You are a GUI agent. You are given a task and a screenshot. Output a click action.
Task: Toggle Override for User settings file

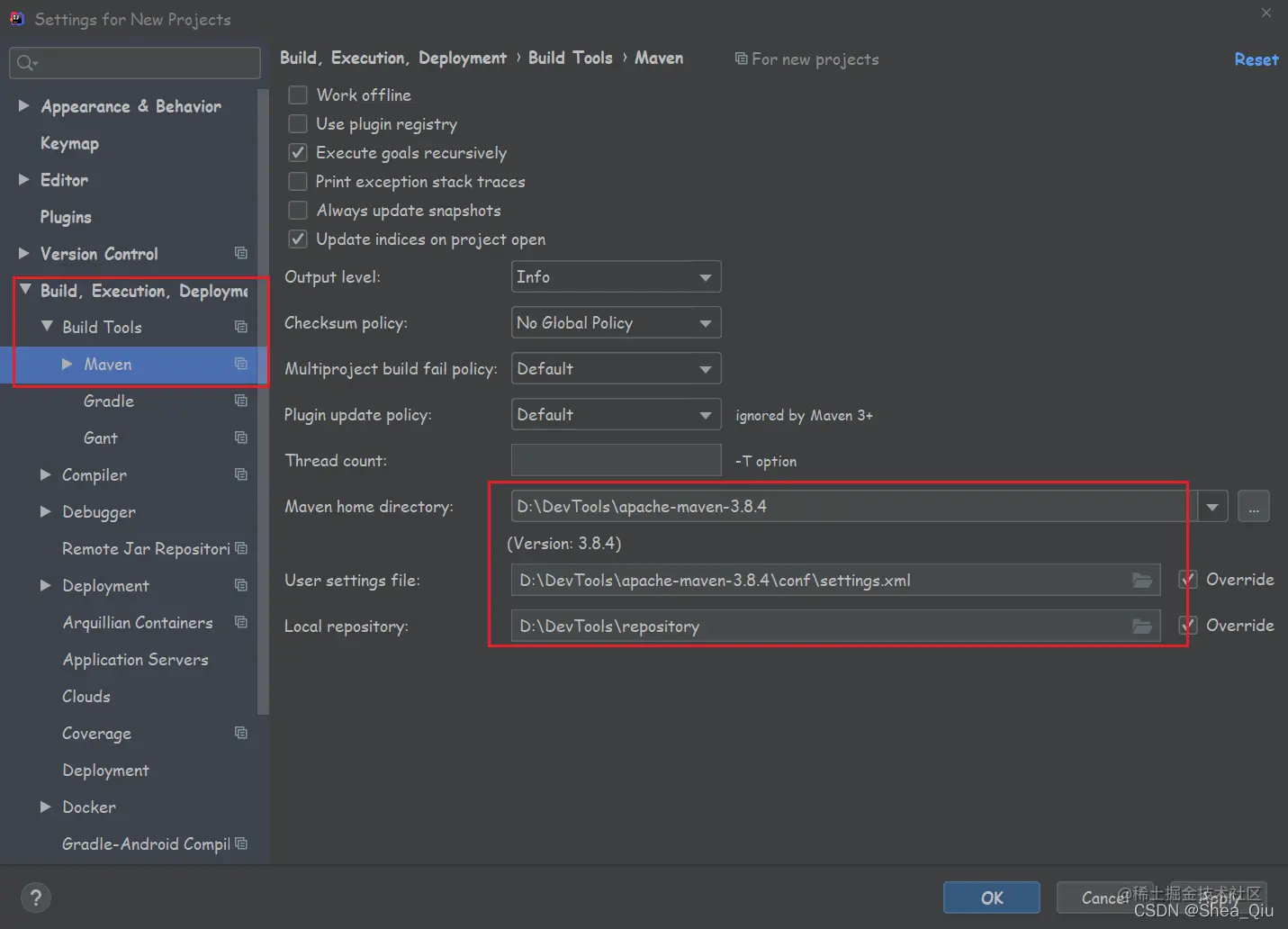[1188, 580]
